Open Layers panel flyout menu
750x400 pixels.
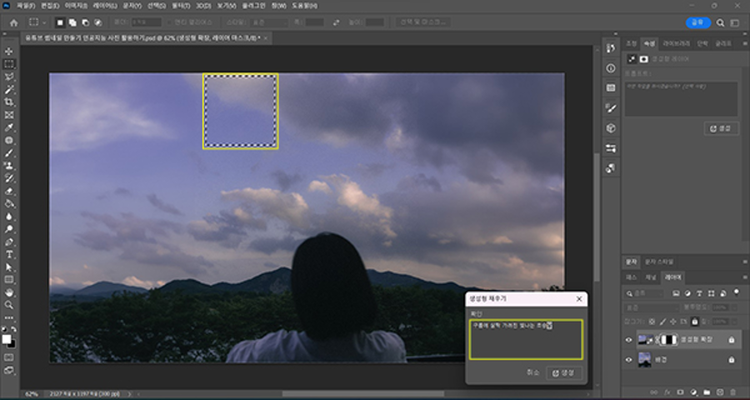pos(745,277)
